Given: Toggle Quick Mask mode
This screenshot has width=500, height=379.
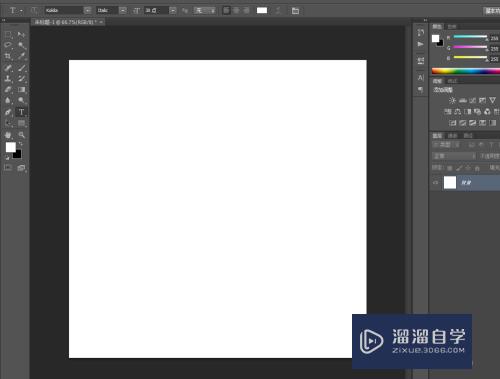Looking at the screenshot, I should [x=8, y=168].
